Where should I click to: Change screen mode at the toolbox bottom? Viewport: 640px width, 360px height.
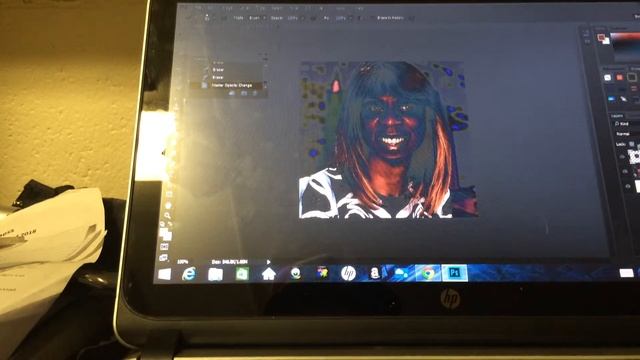tap(164, 258)
